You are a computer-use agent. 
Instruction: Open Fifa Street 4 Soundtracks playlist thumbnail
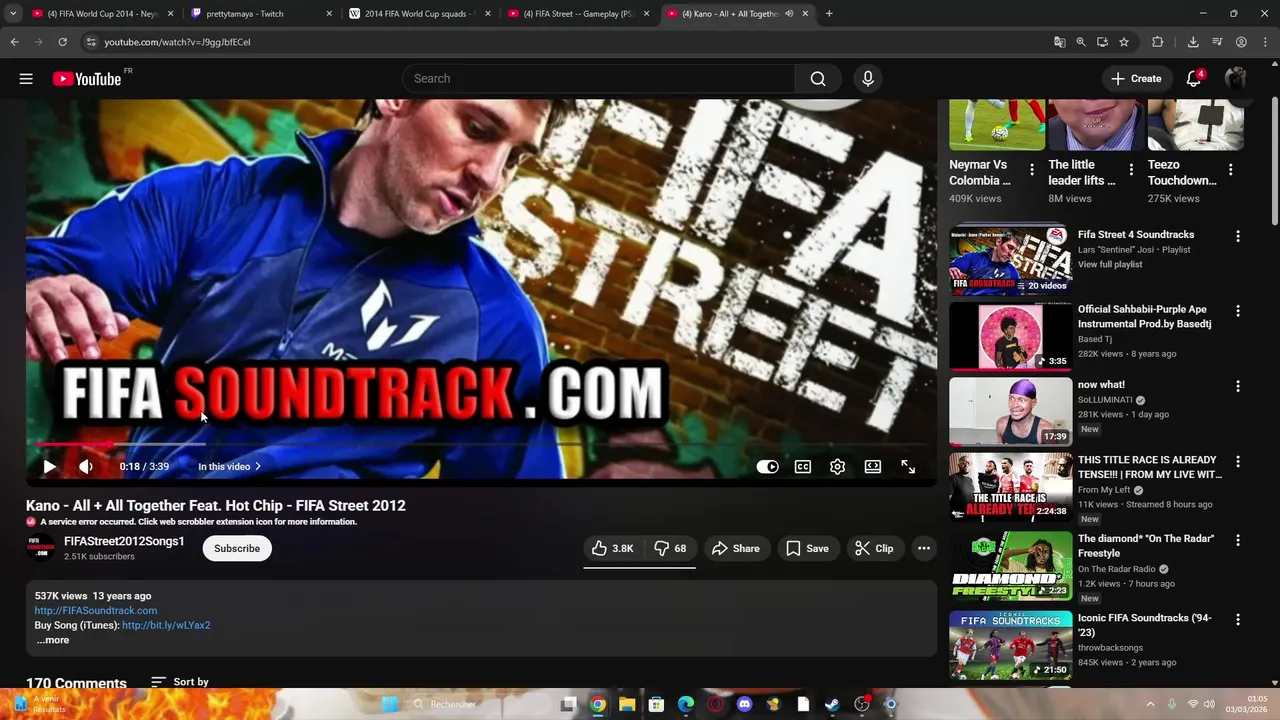click(x=1010, y=260)
